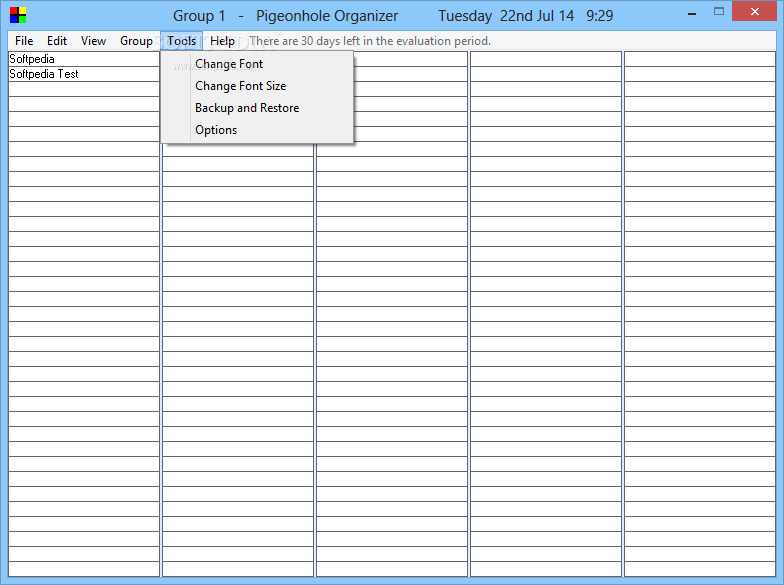Screen dimensions: 784x585
Task: Open the Edit menu
Action: (57, 41)
